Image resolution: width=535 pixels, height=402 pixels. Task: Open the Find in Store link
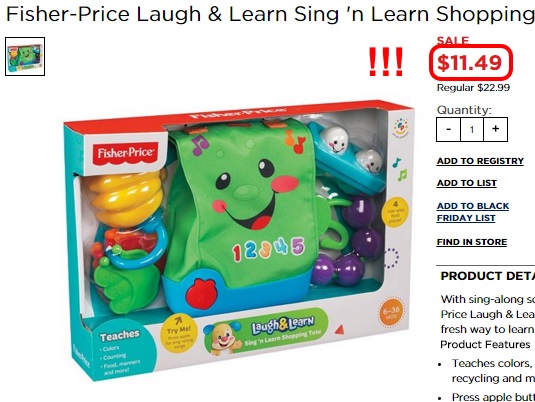click(472, 242)
